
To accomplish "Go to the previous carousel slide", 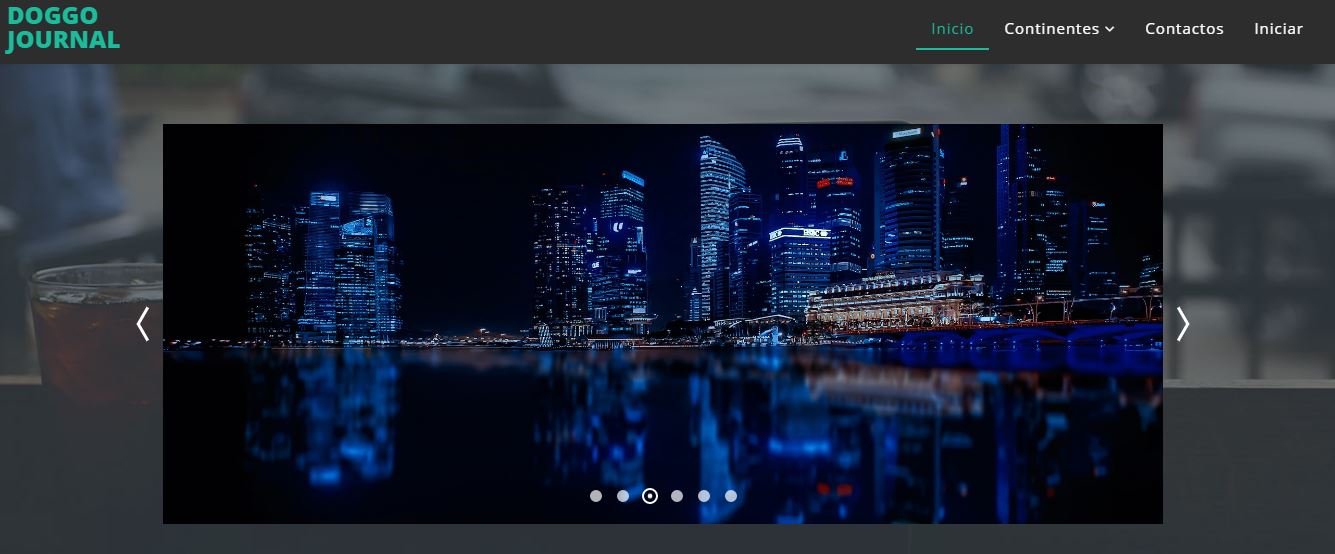I will point(143,324).
